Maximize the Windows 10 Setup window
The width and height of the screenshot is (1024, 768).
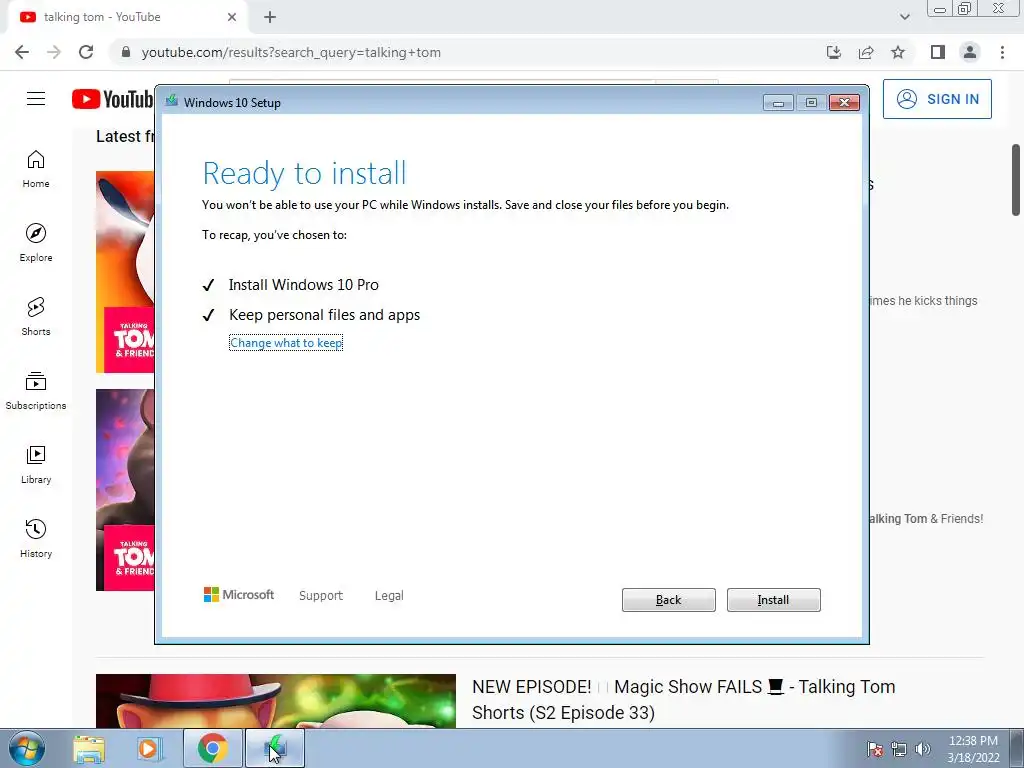[811, 103]
